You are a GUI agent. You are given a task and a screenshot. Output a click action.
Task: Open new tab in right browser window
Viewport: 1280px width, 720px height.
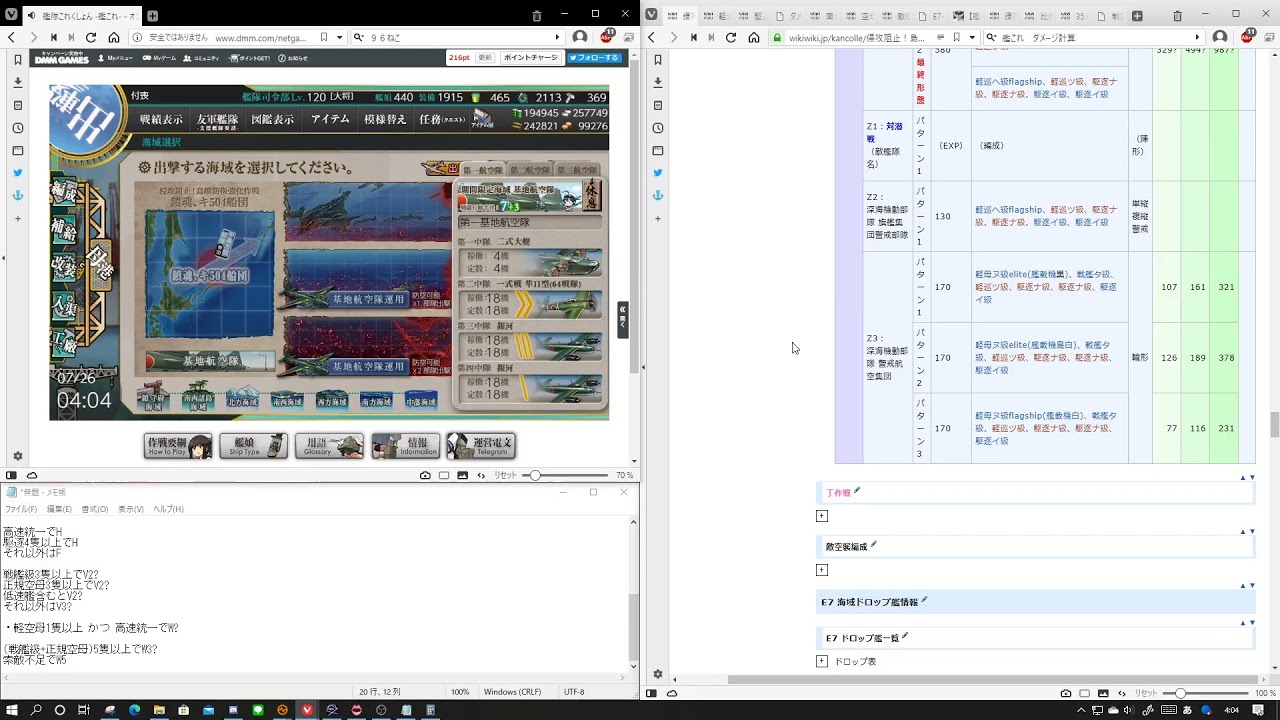(x=1137, y=16)
